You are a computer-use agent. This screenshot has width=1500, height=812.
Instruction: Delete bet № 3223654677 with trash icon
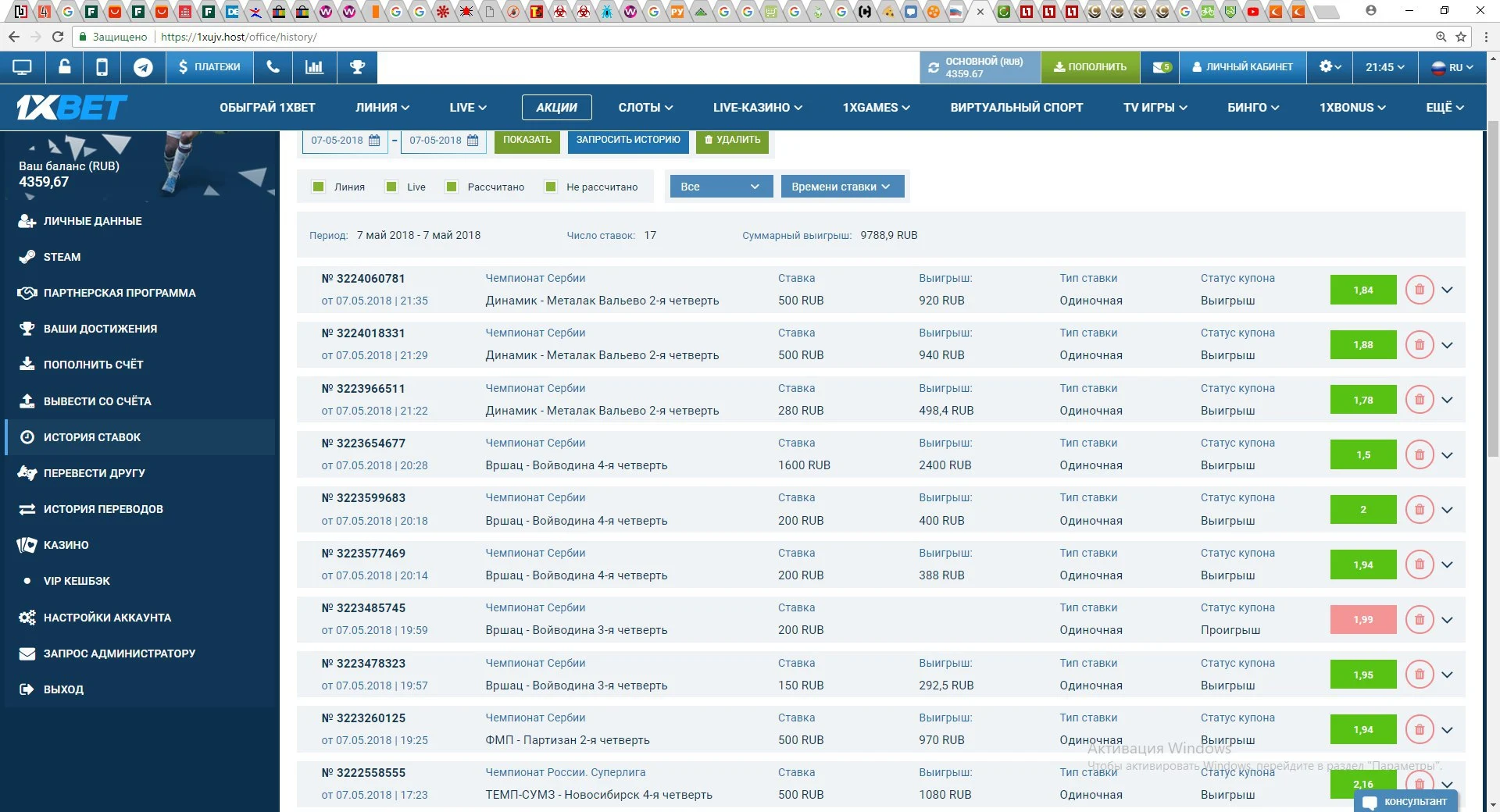(x=1420, y=454)
